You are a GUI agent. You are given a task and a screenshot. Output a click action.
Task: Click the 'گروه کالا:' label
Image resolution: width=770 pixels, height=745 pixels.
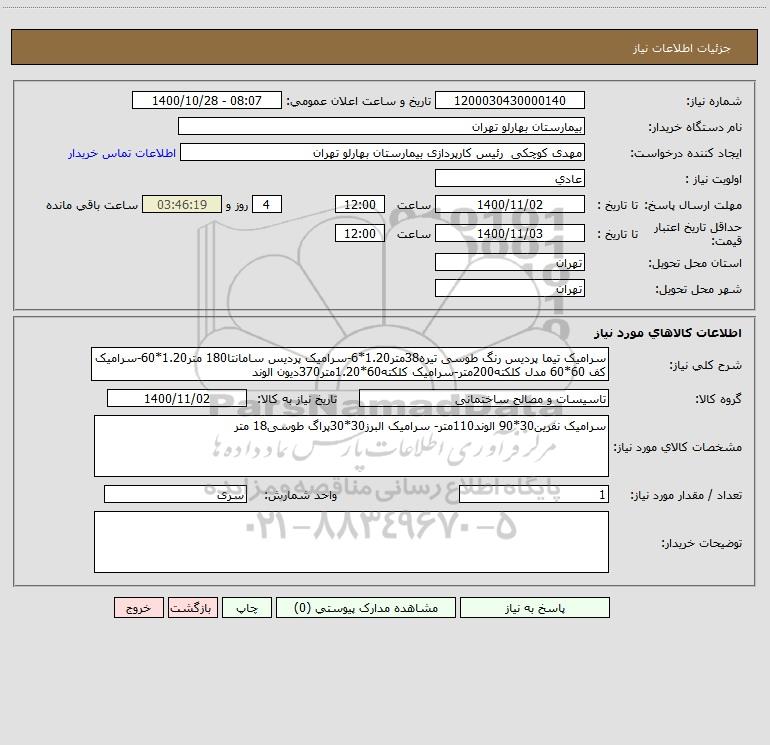click(x=718, y=400)
